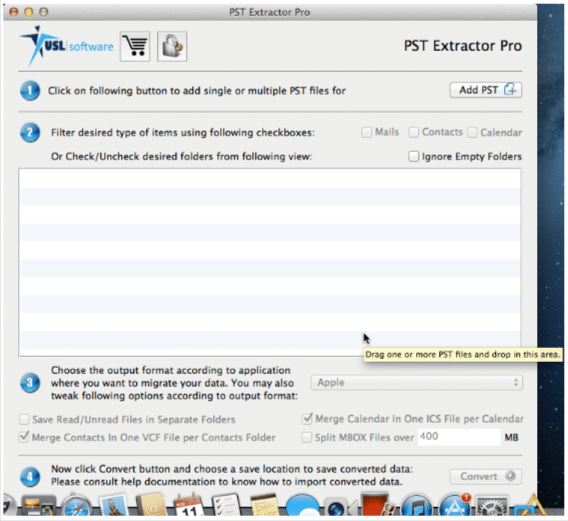Image resolution: width=568 pixels, height=521 pixels.
Task: Toggle Split MBOX Files over checkbox
Action: [306, 437]
